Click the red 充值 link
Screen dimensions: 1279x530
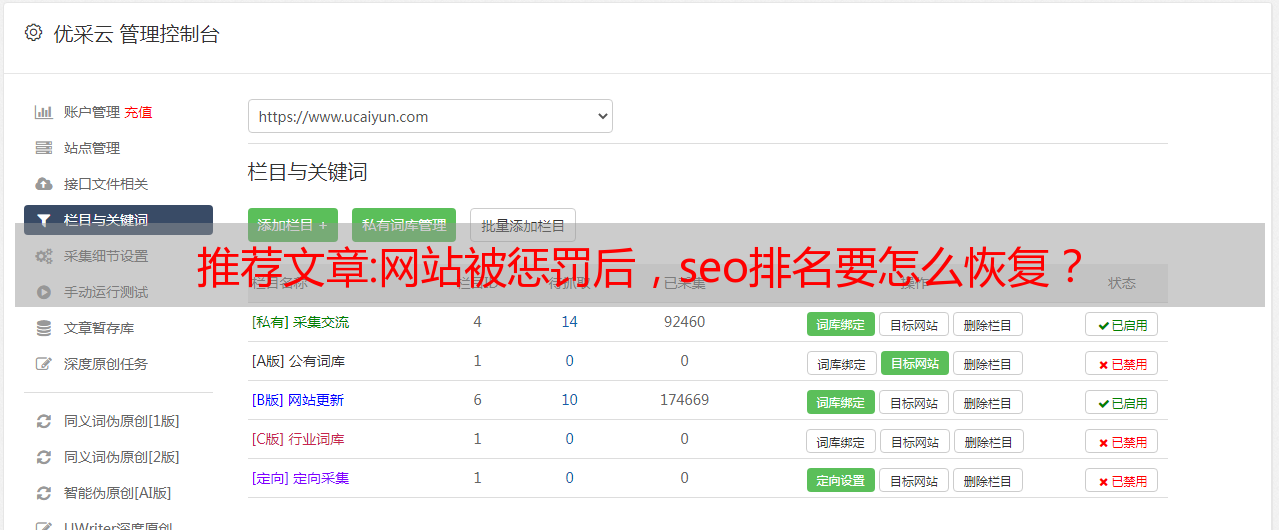tap(139, 112)
